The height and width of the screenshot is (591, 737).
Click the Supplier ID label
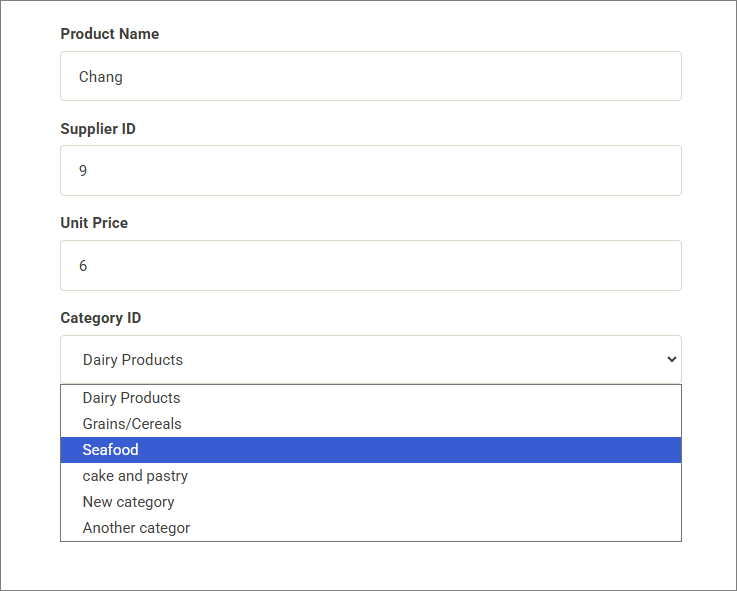pos(98,129)
